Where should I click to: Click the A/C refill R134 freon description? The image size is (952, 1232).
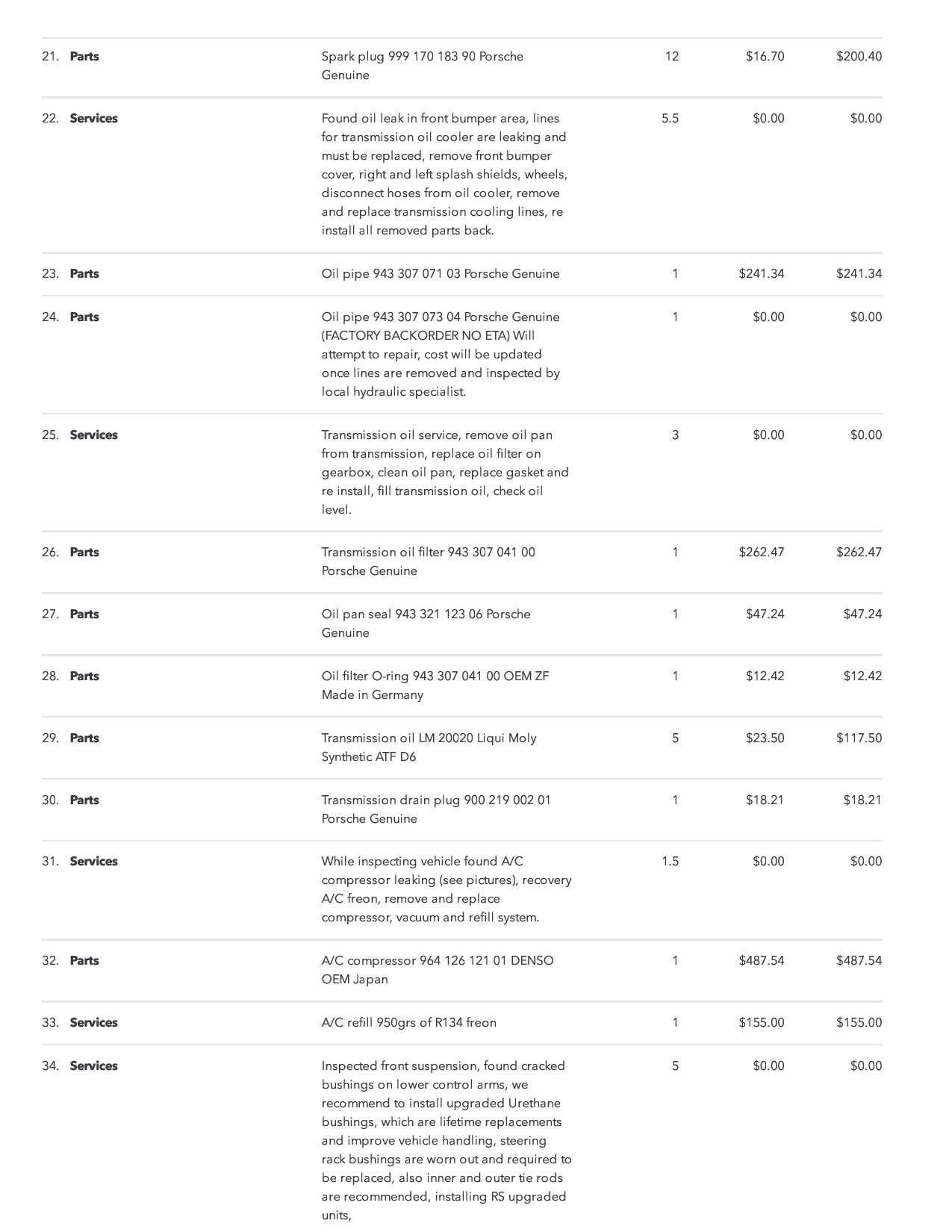click(408, 1023)
